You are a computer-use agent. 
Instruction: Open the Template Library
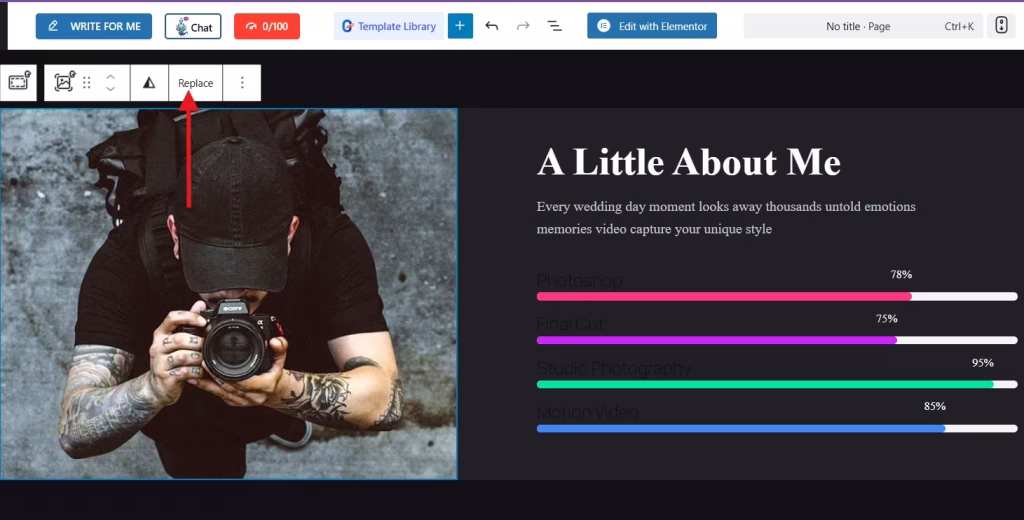tap(389, 26)
